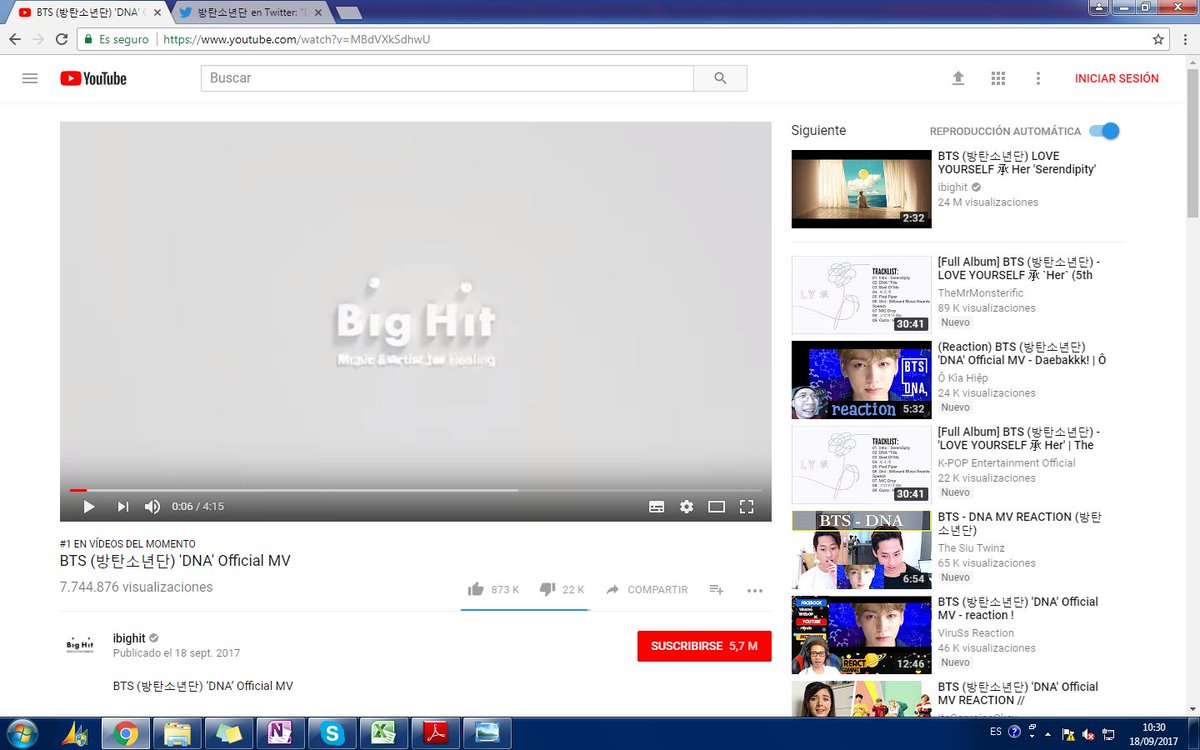This screenshot has height=750, width=1200.
Task: Switch to the Twitter browser tab
Action: tap(248, 12)
